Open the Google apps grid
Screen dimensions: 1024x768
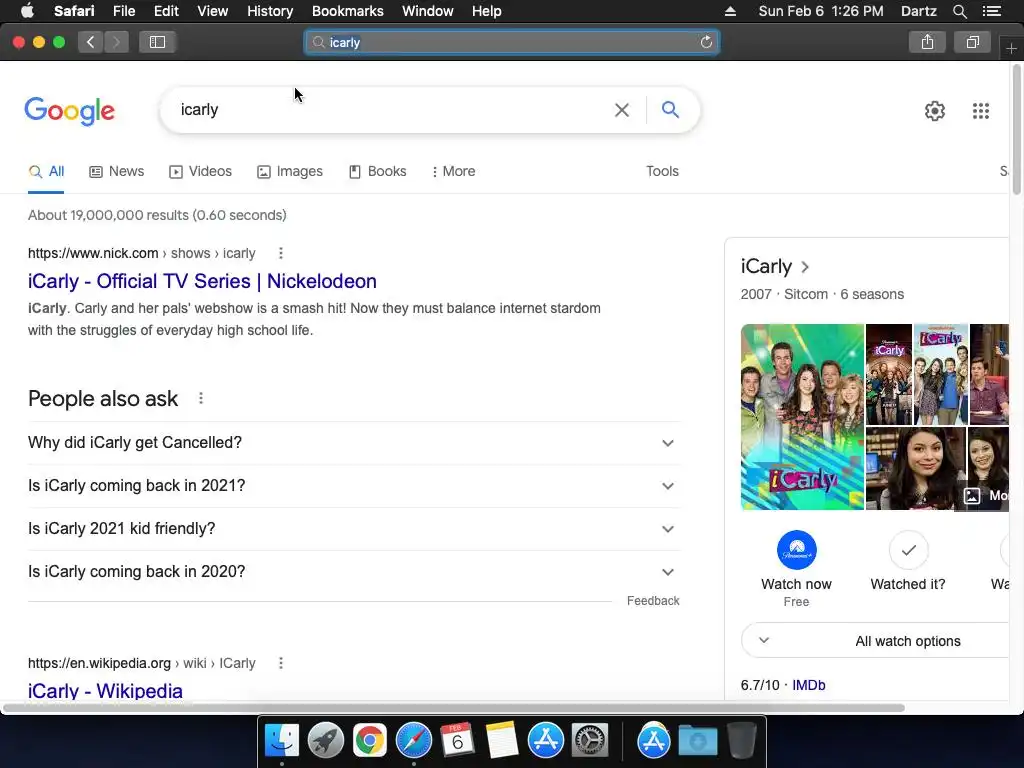(981, 111)
